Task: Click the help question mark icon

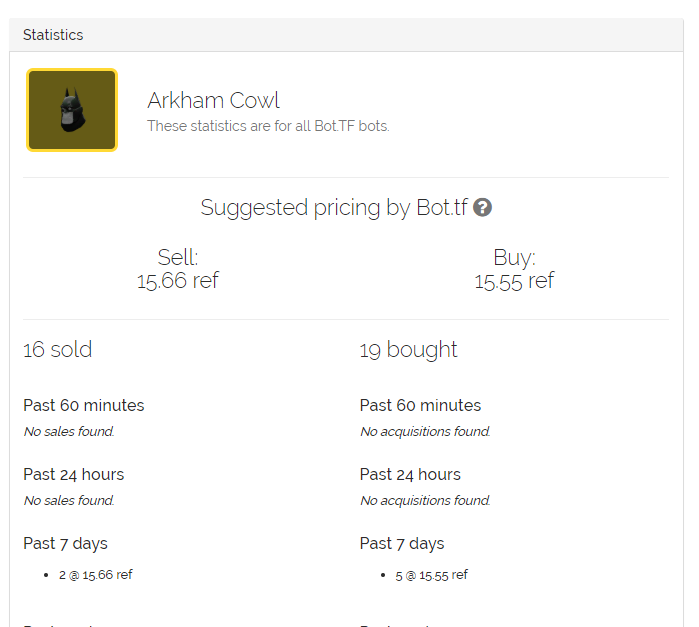Action: pos(483,208)
